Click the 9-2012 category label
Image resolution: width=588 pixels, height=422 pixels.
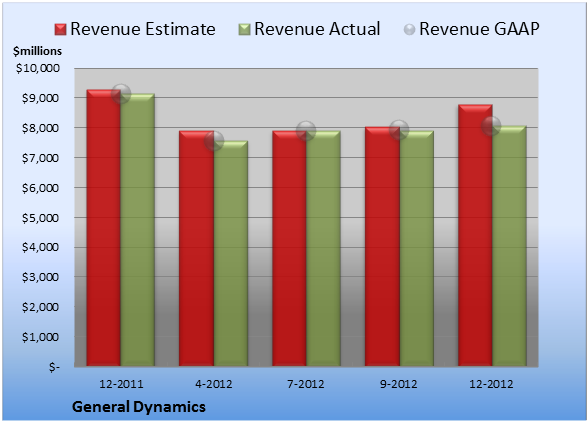[399, 384]
